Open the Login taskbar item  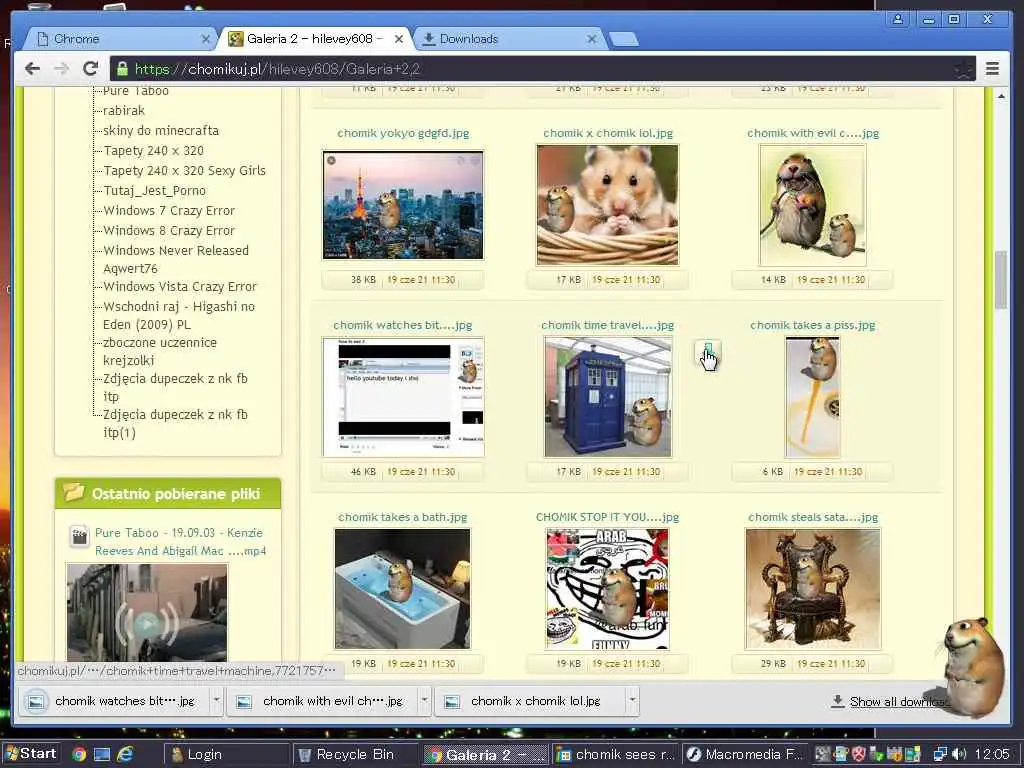click(225, 754)
